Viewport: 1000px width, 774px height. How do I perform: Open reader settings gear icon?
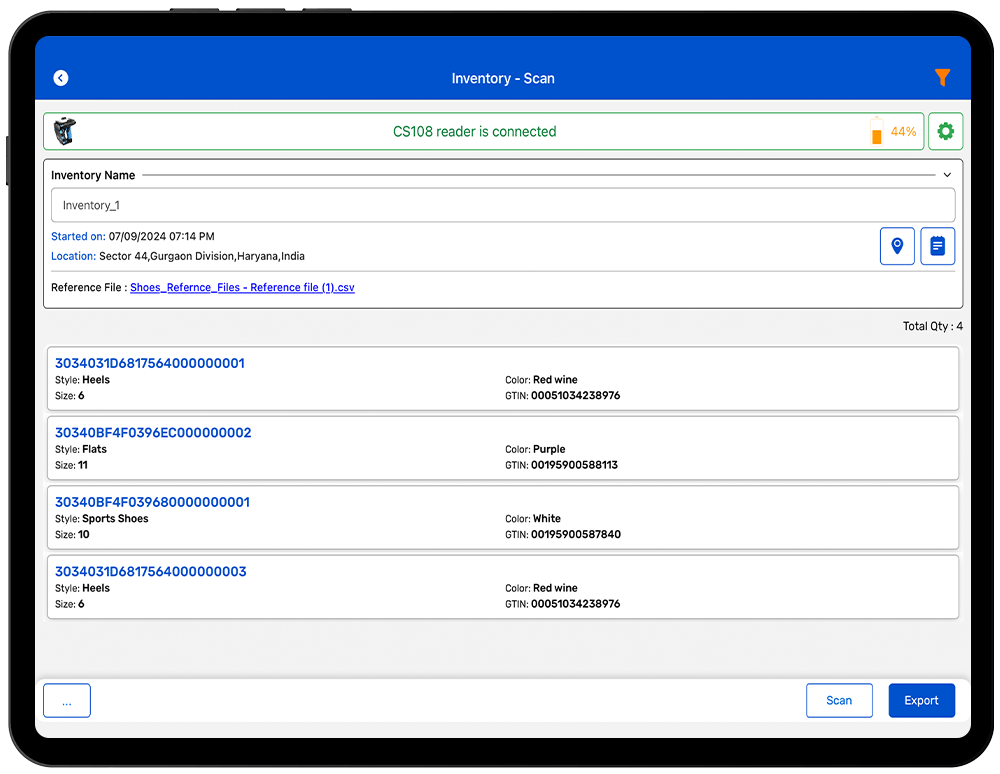click(x=945, y=131)
